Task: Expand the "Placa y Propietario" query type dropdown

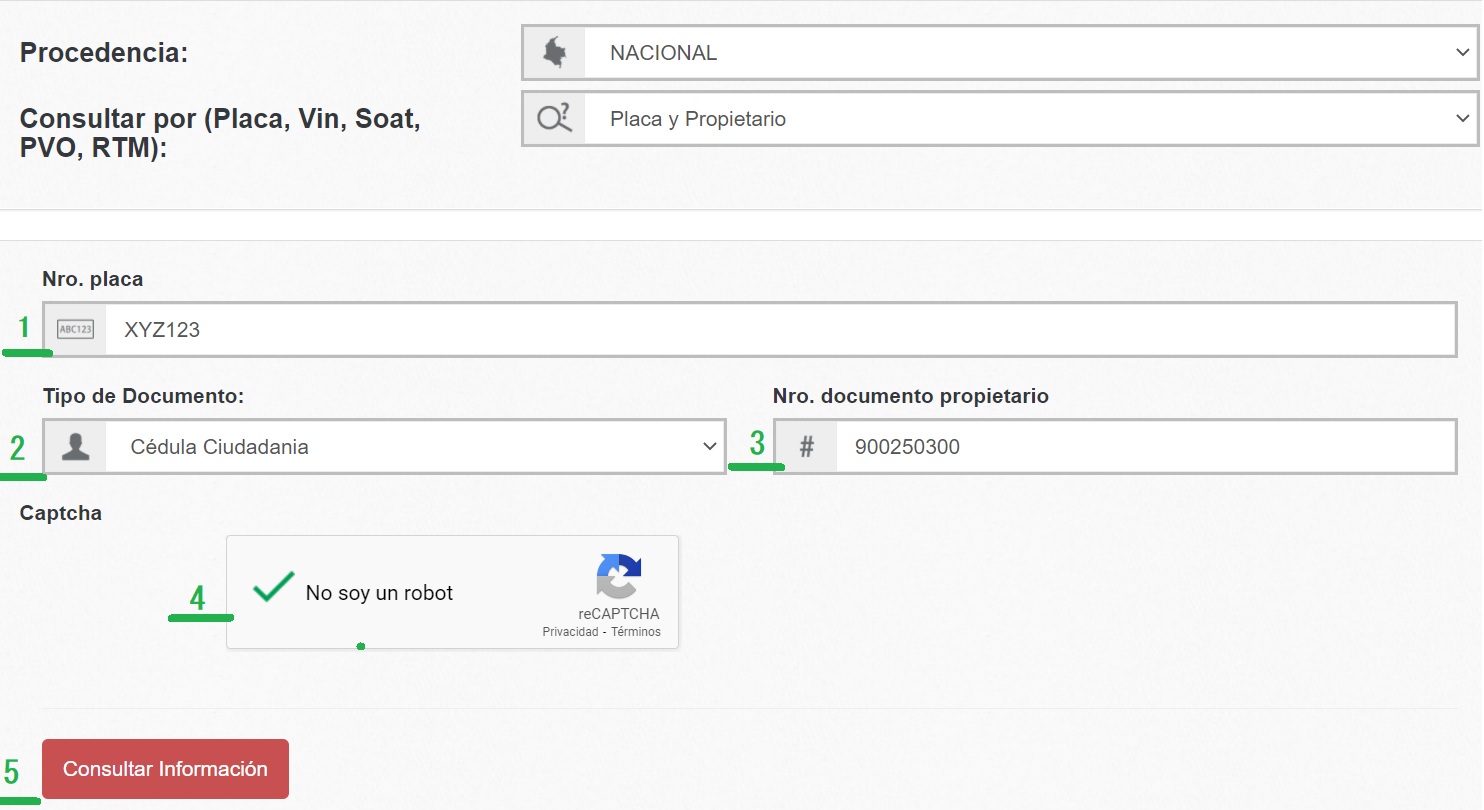Action: click(1028, 119)
